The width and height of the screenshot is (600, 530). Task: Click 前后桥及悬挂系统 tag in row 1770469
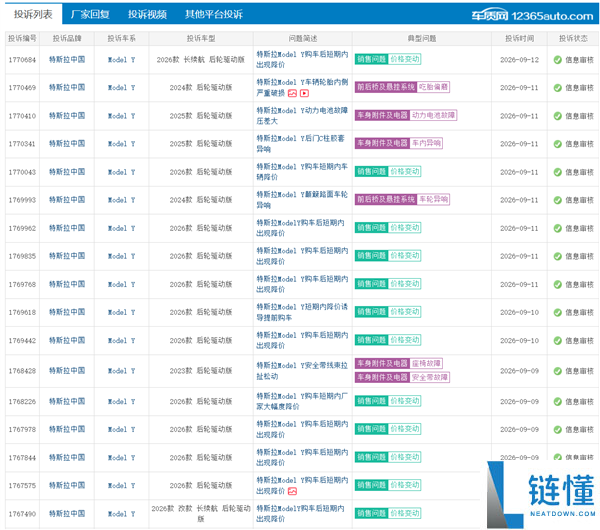386,87
